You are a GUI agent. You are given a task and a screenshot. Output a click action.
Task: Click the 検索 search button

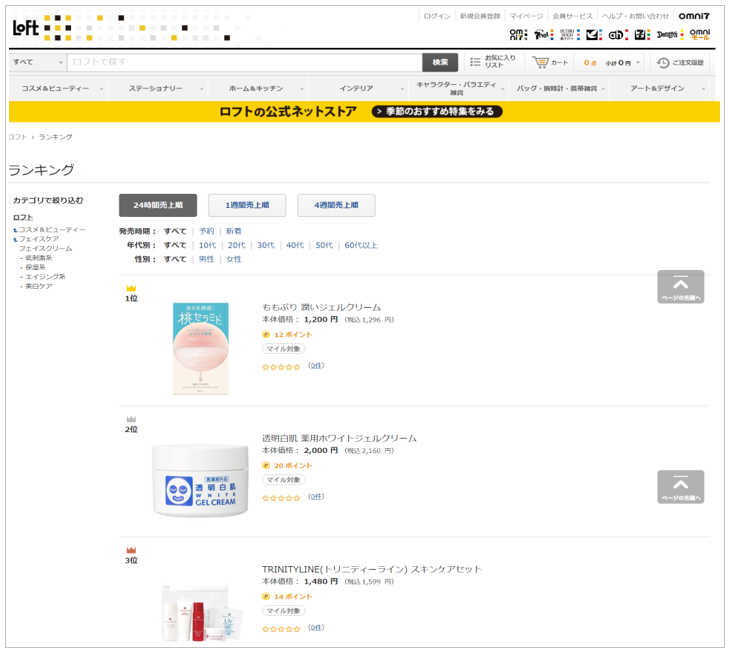click(440, 62)
